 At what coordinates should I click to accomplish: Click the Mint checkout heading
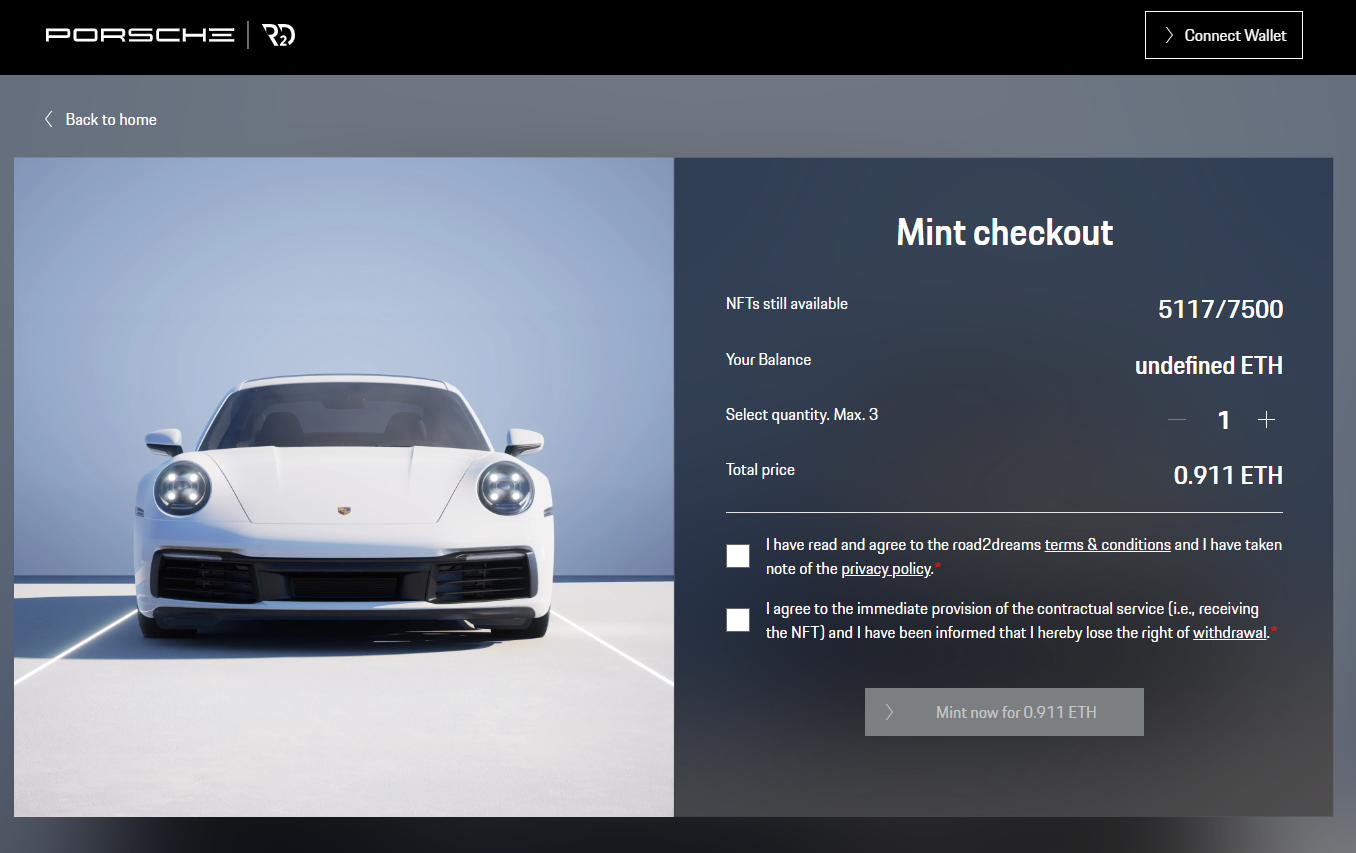[1004, 232]
